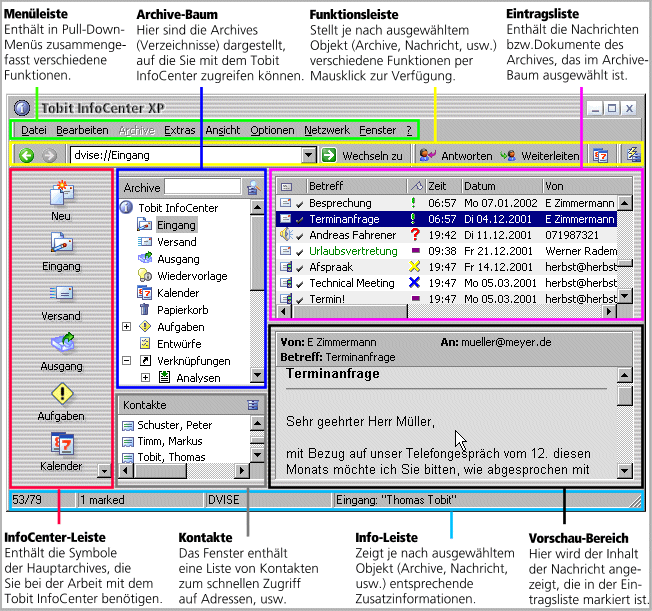Viewport: 652px width, 611px height.
Task: Click the Weiterleiten forward icon
Action: pyautogui.click(x=508, y=156)
